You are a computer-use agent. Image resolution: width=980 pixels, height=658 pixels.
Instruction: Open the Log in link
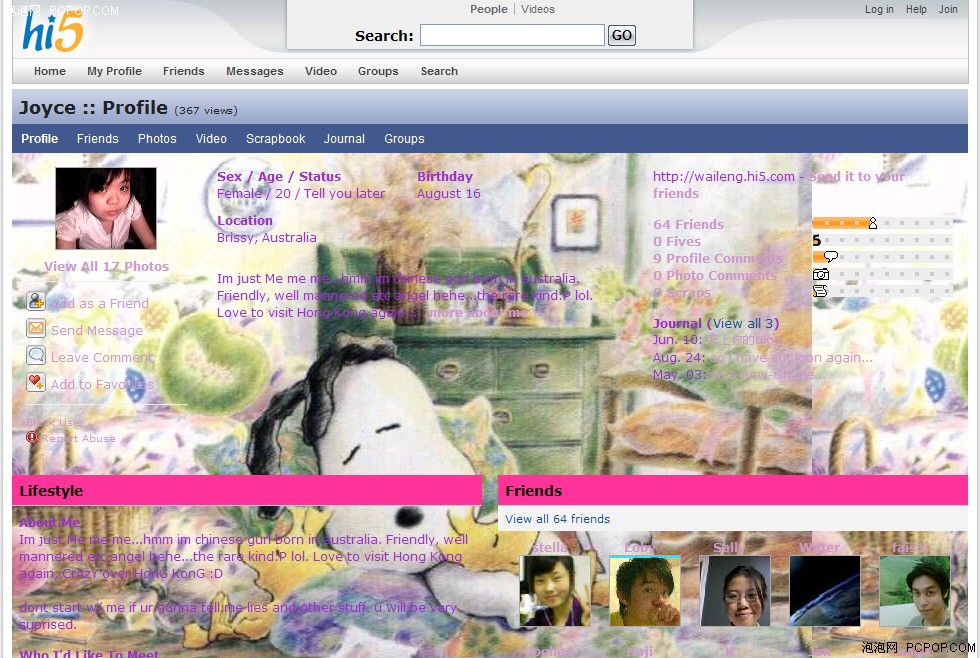pyautogui.click(x=879, y=9)
